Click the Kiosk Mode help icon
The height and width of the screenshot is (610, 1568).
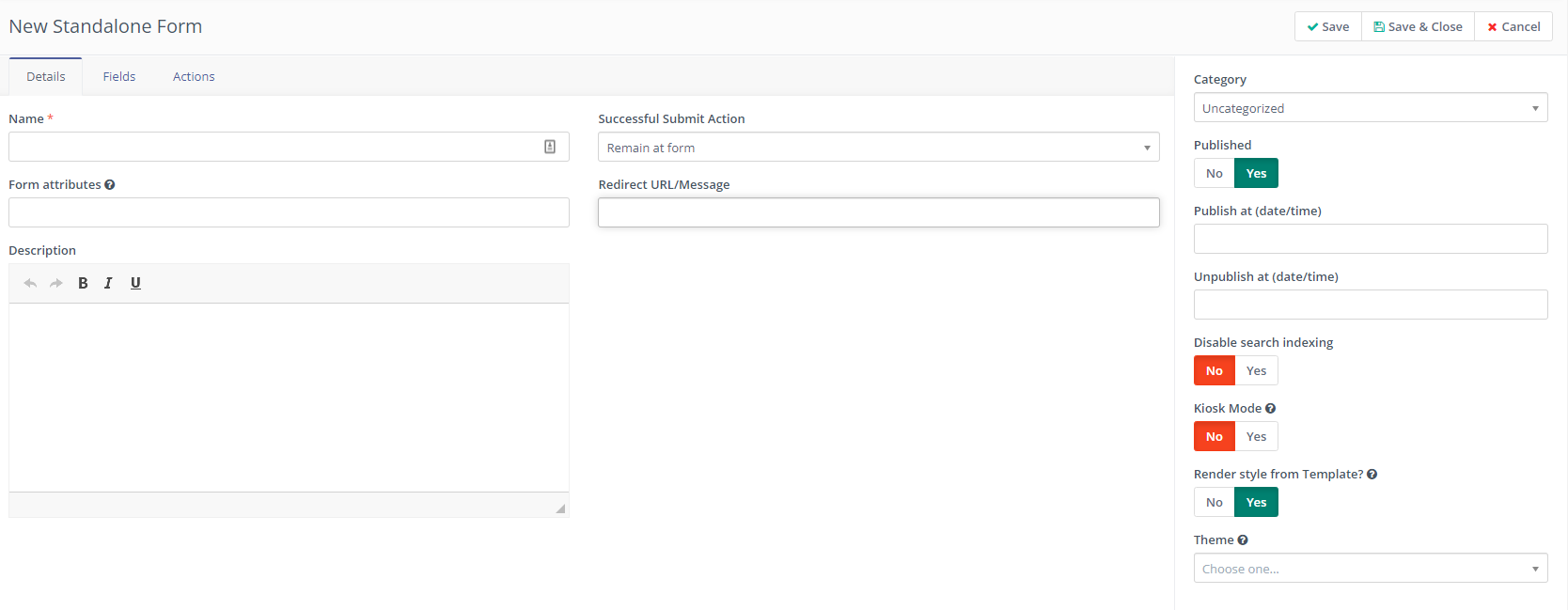[1270, 409]
